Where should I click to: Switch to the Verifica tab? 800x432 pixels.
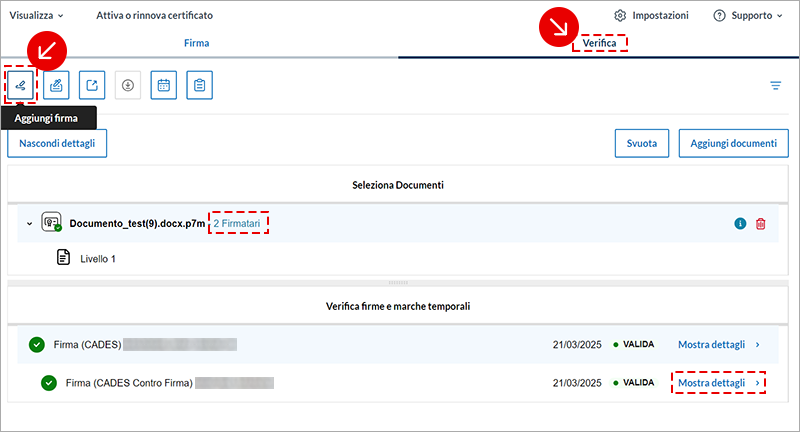coord(599,43)
